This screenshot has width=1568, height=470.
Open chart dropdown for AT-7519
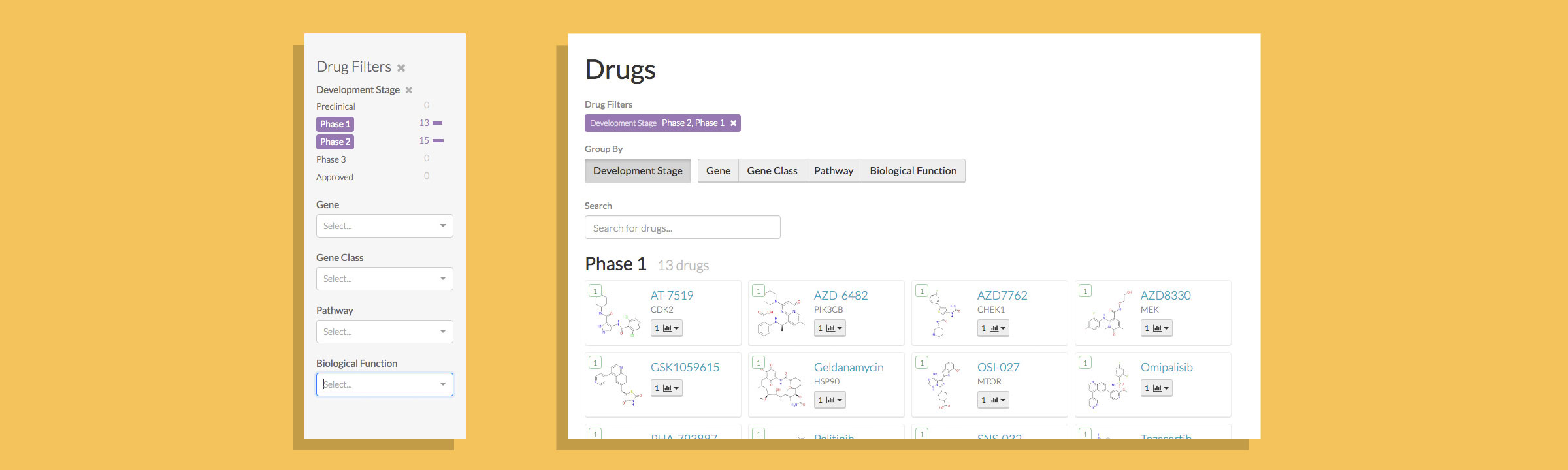(666, 328)
